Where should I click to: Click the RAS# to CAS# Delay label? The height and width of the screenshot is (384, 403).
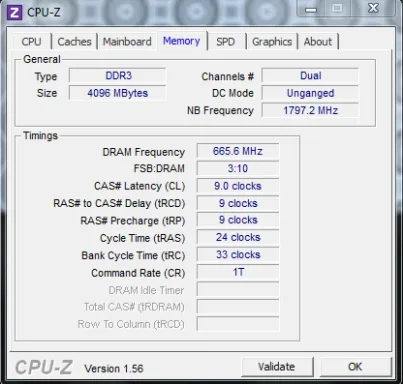(x=119, y=203)
